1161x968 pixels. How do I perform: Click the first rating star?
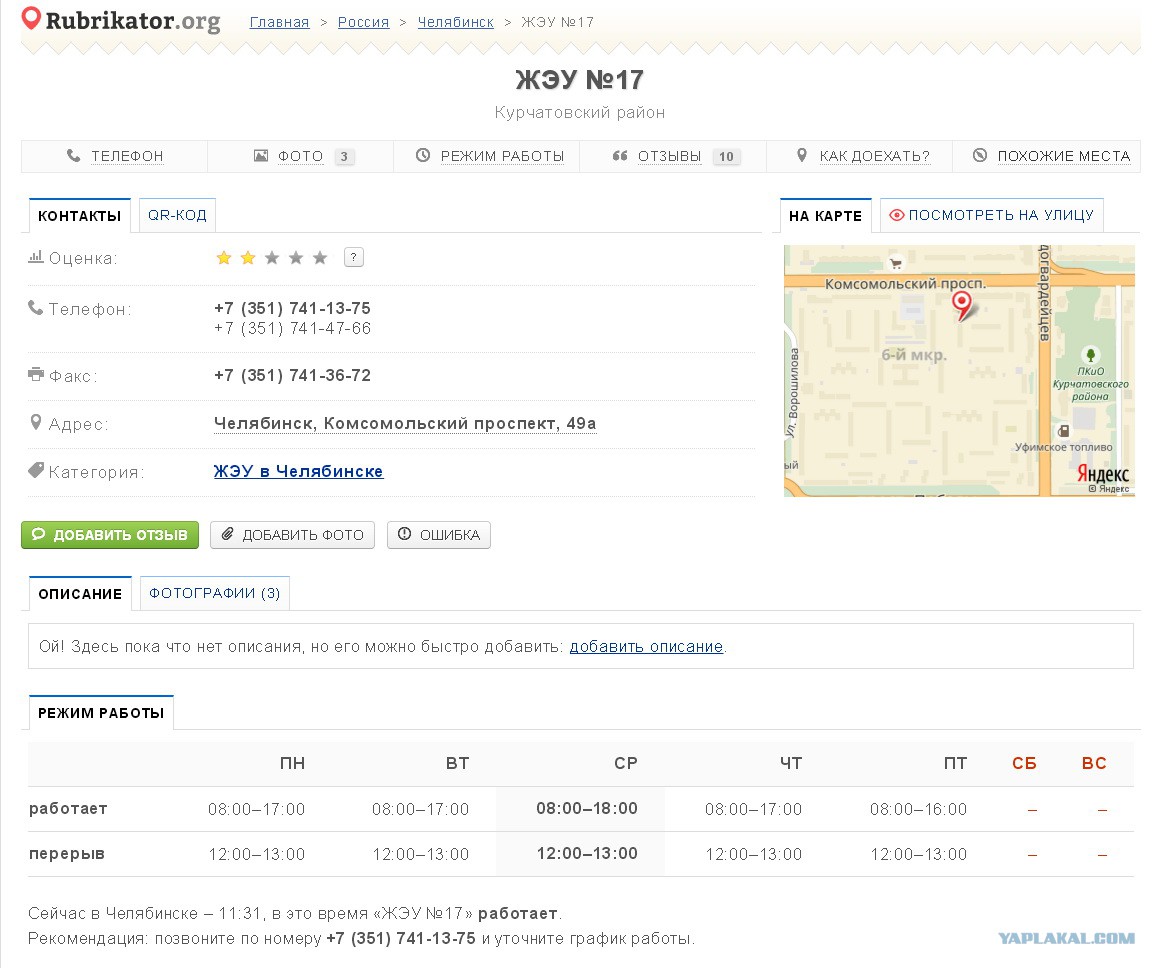tap(224, 258)
